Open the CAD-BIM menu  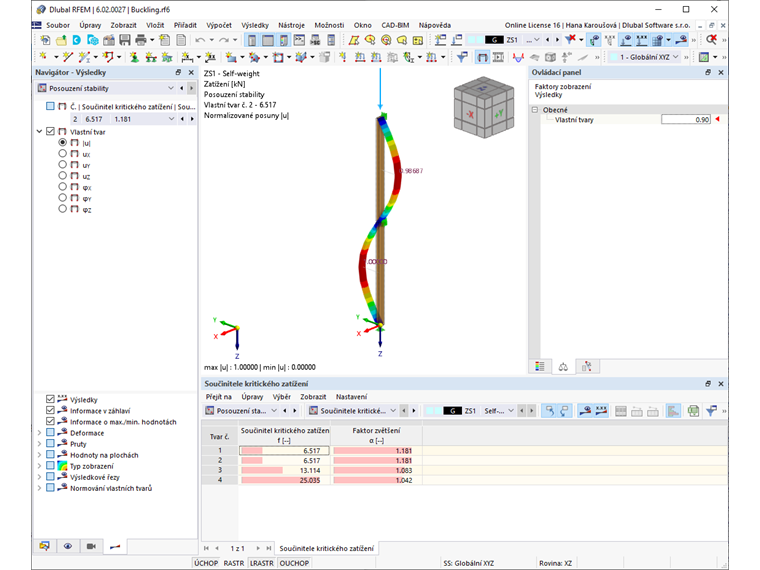click(395, 25)
